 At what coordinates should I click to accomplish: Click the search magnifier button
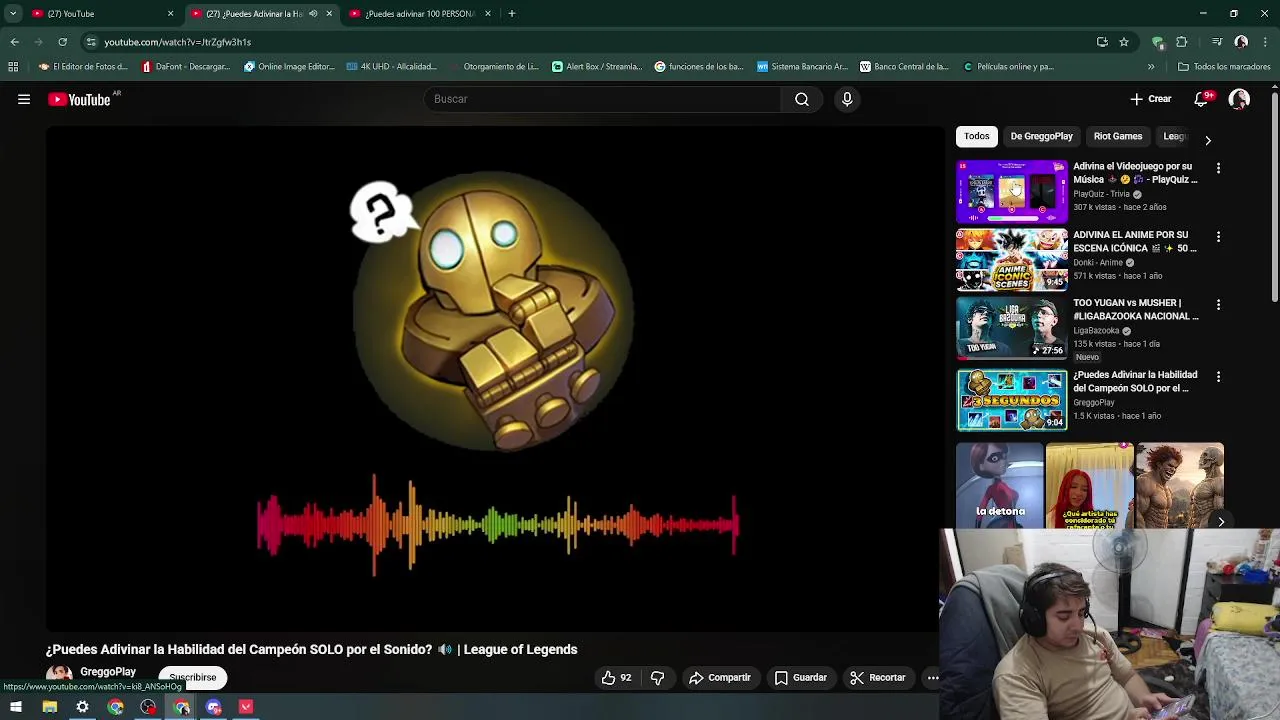pyautogui.click(x=802, y=99)
